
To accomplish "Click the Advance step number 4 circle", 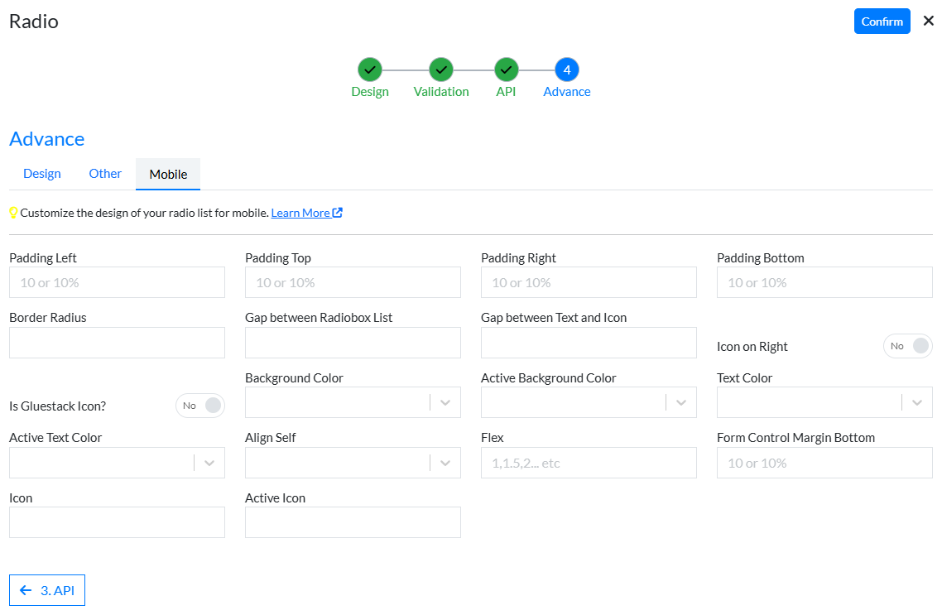I will (567, 70).
